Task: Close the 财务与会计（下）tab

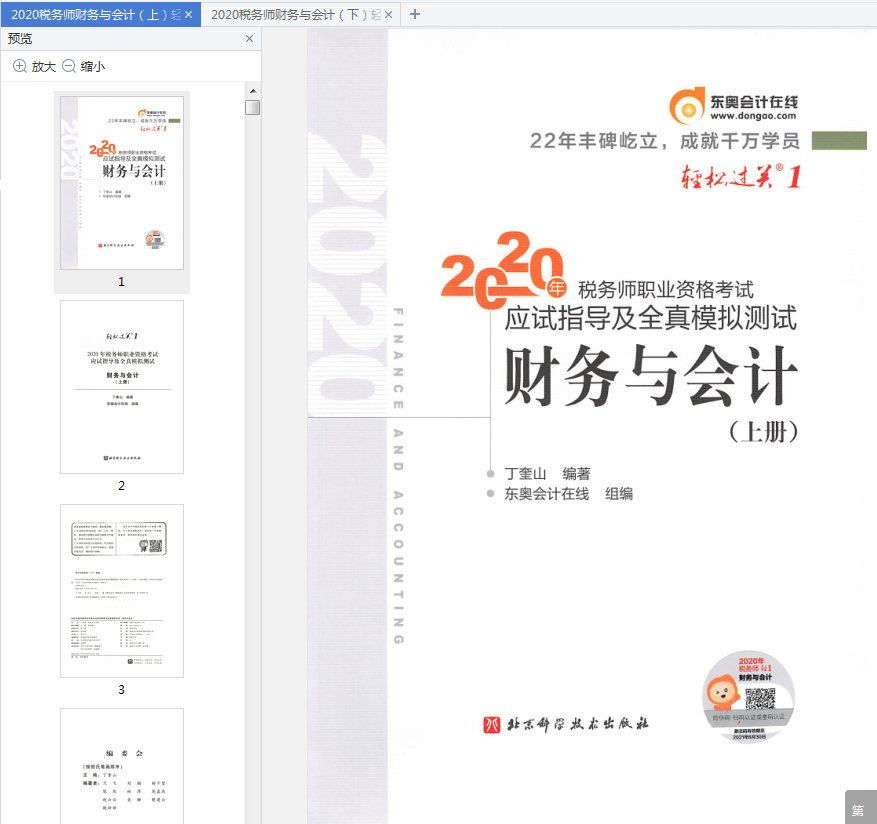Action: (389, 15)
